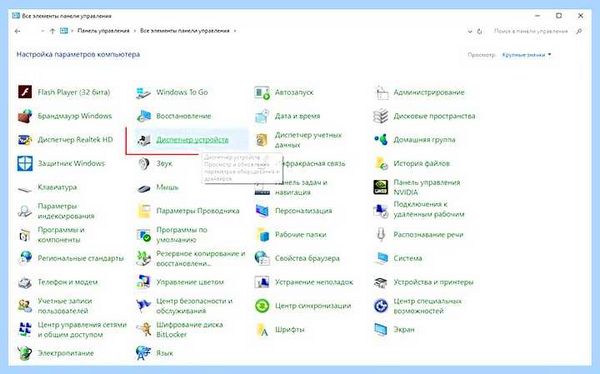Click the Программы и компоненты icon
This screenshot has height=374, width=600.
tap(25, 235)
